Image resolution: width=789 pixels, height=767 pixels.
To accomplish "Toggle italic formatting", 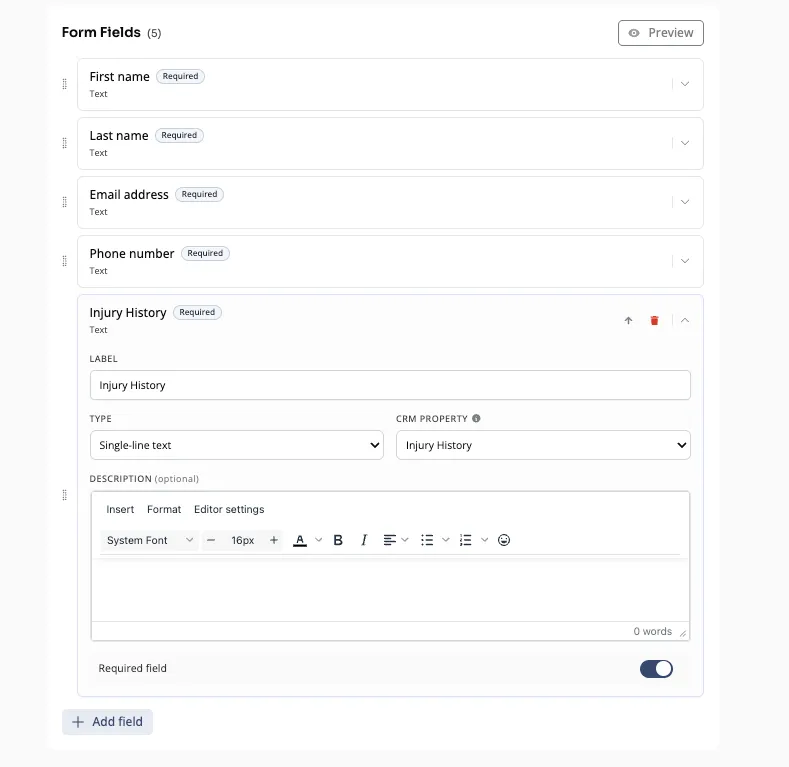I will 363,540.
